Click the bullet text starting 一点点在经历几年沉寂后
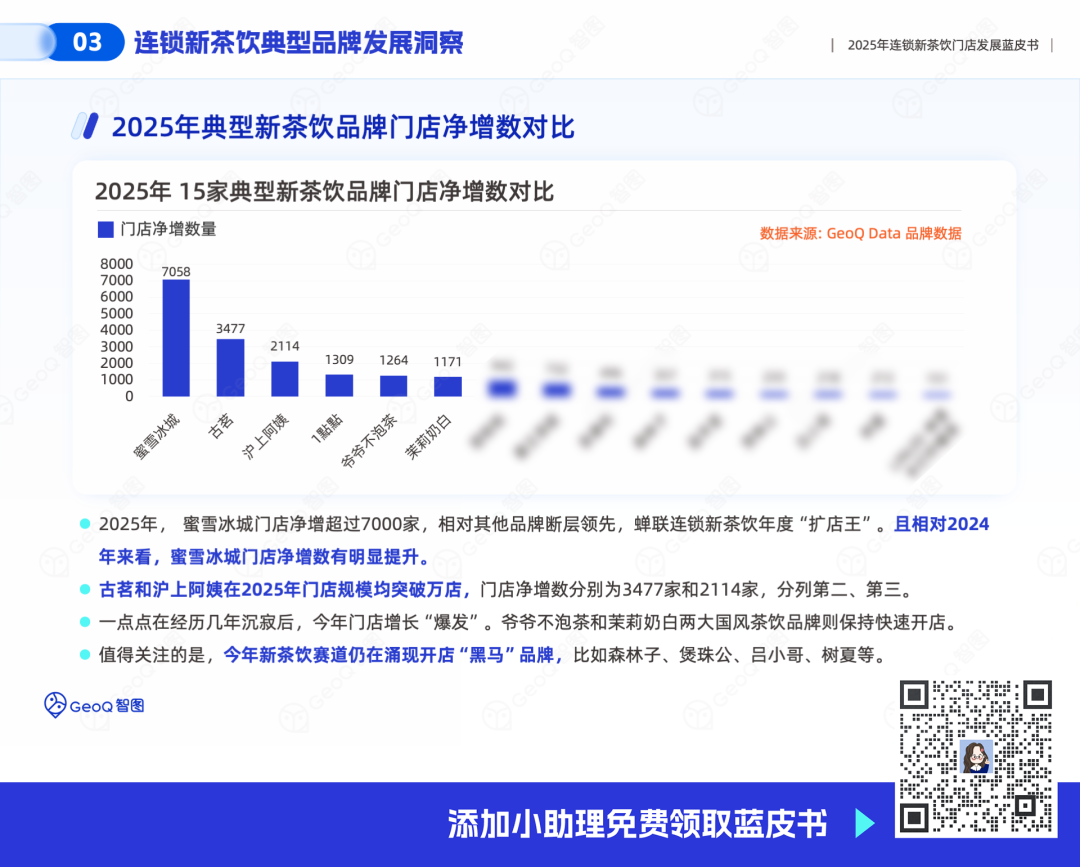 529,622
